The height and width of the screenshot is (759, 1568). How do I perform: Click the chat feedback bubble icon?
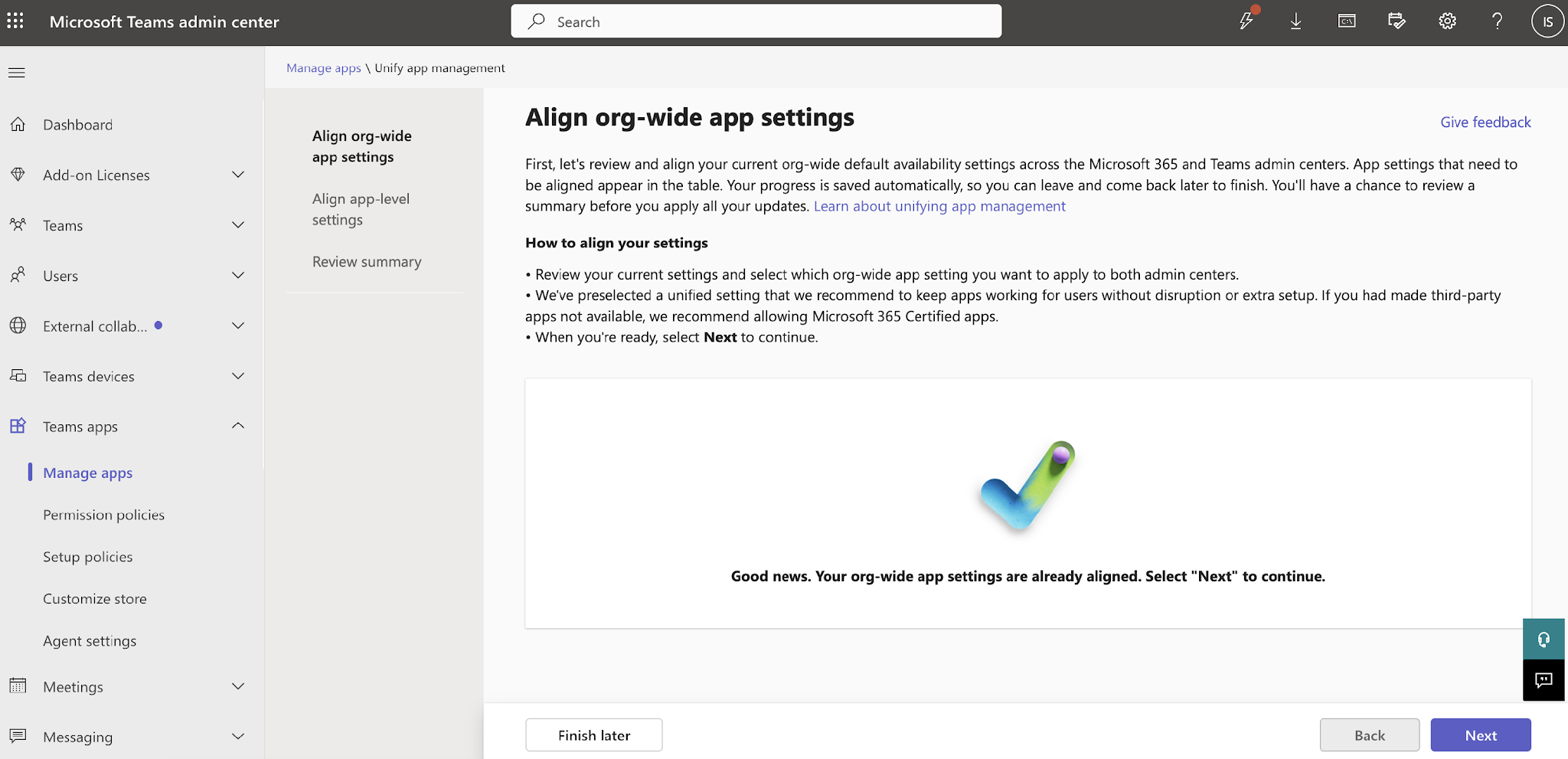click(x=1543, y=680)
